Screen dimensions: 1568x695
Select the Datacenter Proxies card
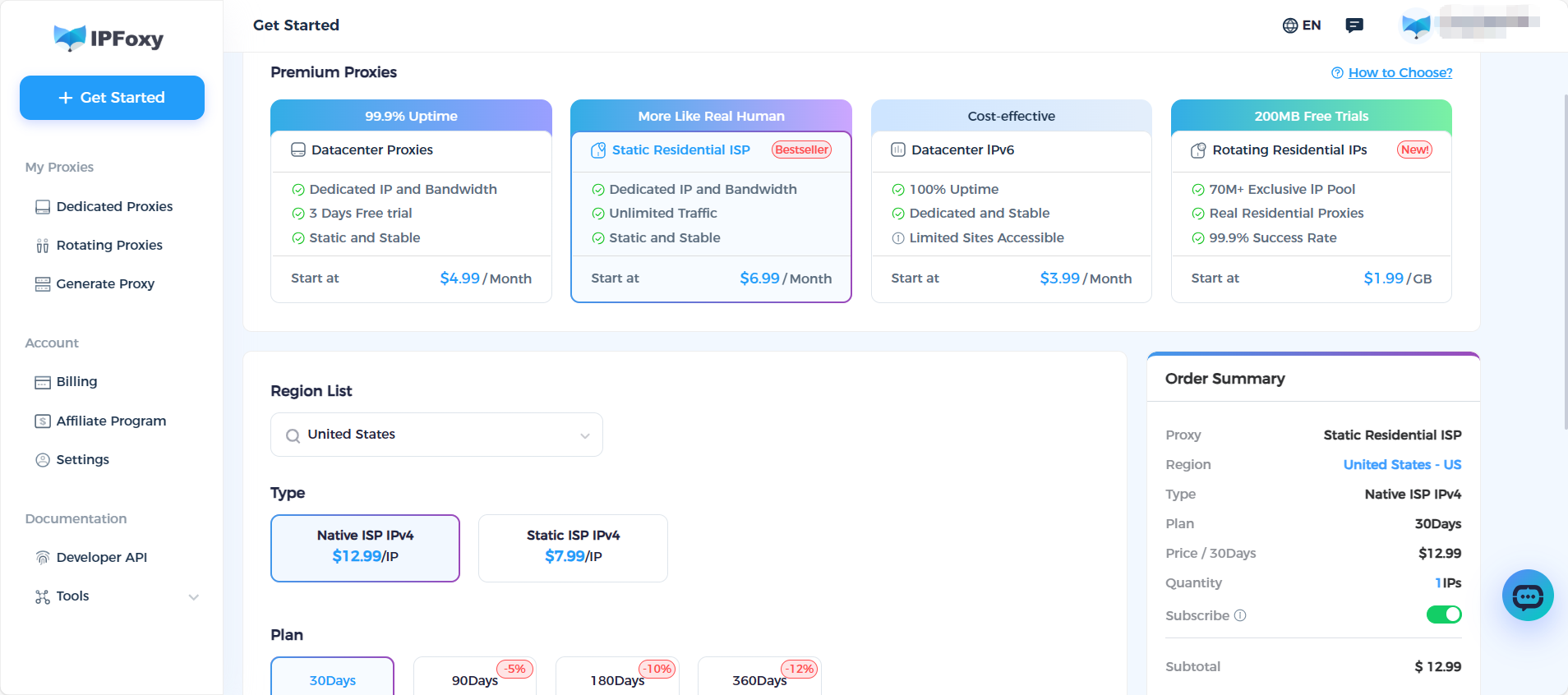click(x=411, y=201)
